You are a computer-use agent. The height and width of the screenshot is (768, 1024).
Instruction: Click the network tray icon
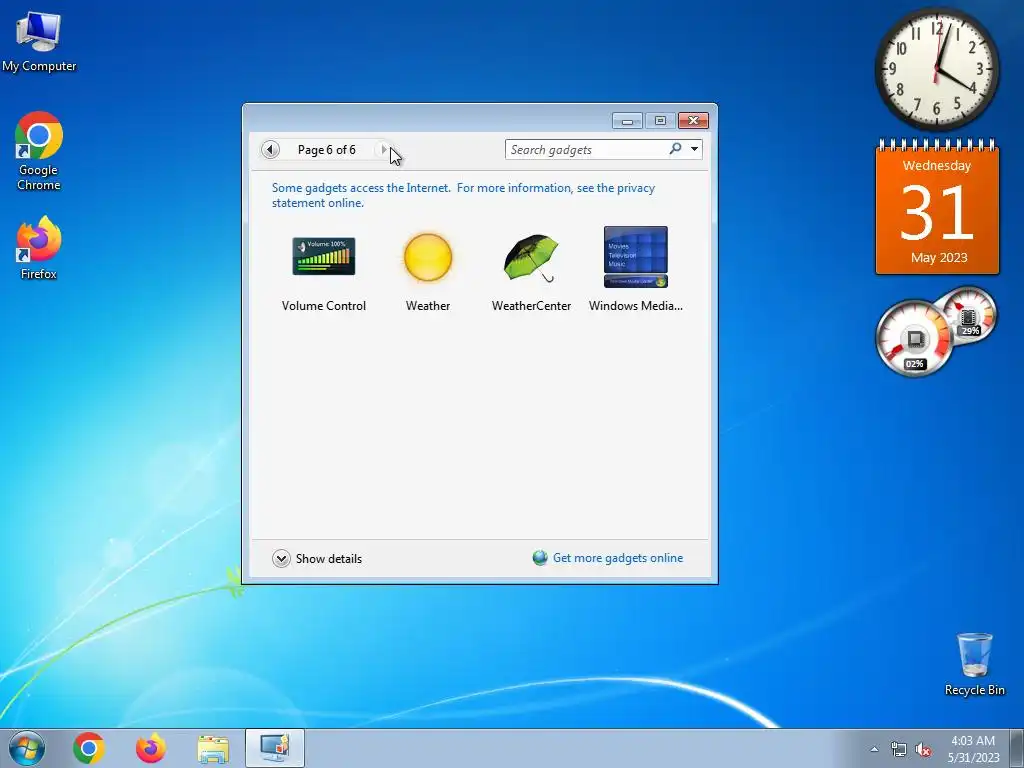pos(899,750)
